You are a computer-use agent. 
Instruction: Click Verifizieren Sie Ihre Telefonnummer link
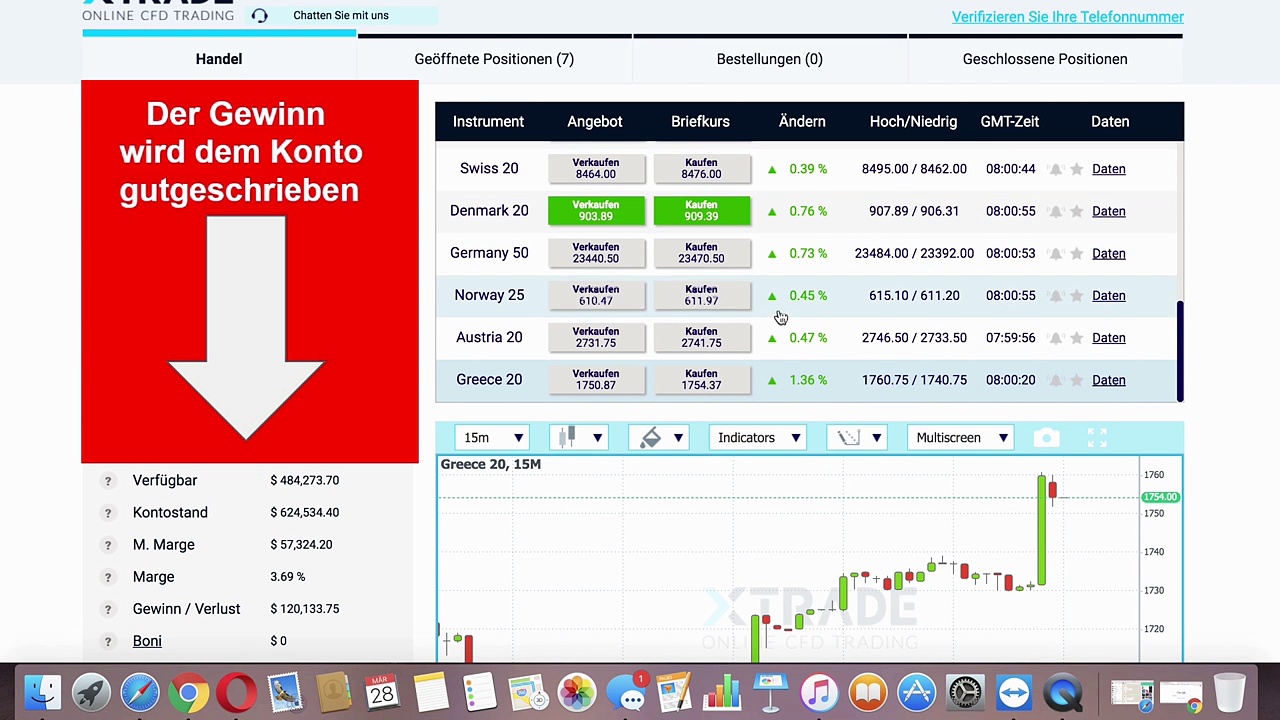1067,17
